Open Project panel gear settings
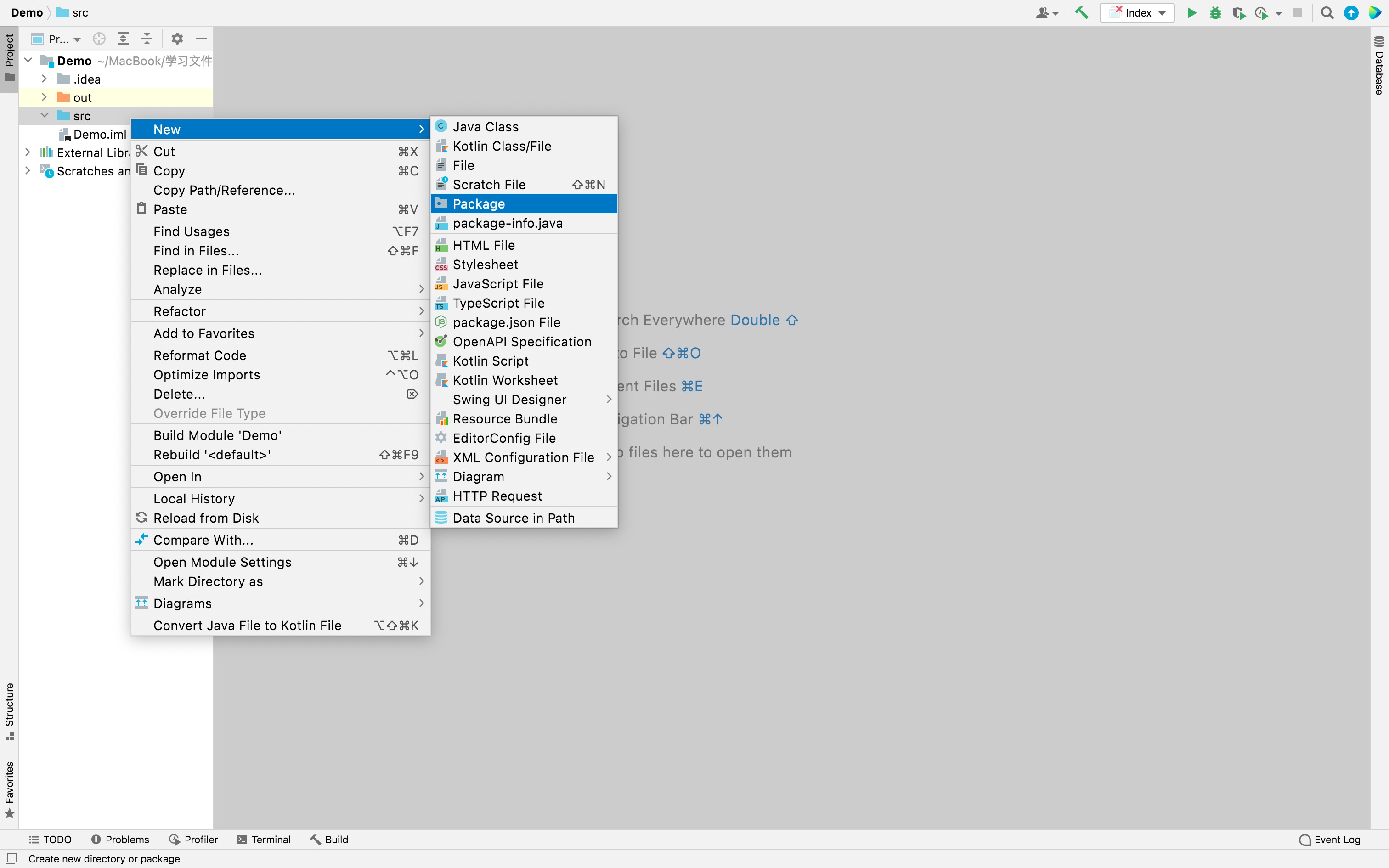The height and width of the screenshot is (868, 1389). [177, 39]
